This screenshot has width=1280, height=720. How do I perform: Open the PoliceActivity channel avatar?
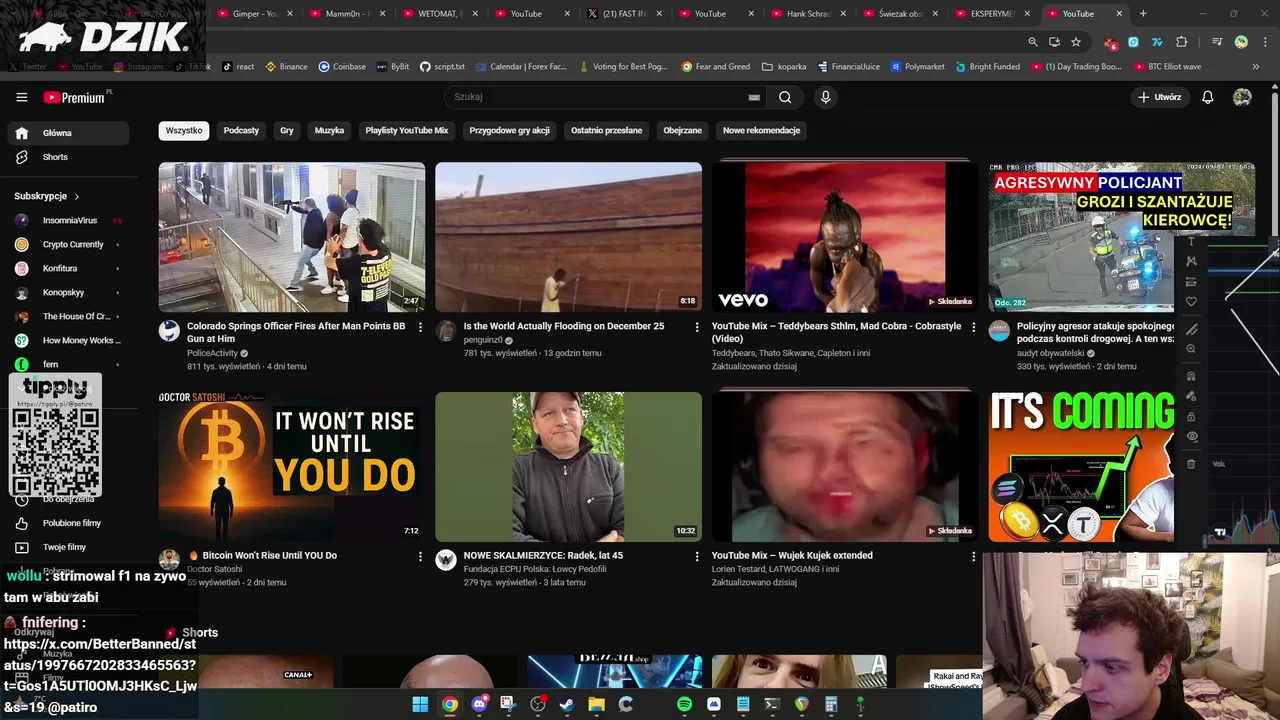pos(169,331)
